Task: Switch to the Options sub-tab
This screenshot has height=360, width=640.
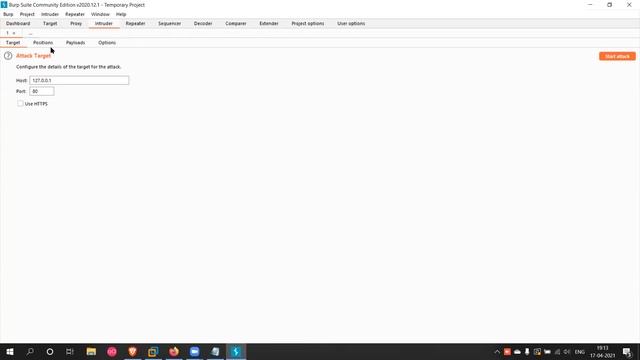Action: [107, 42]
